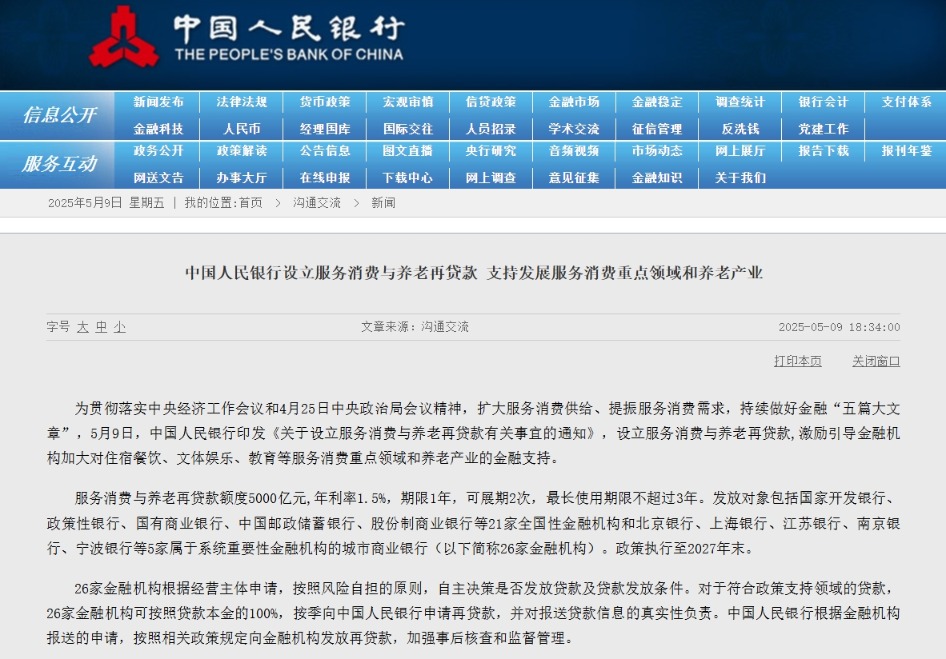
Task: Open the 反洗钱 navigation link
Action: tap(740, 129)
